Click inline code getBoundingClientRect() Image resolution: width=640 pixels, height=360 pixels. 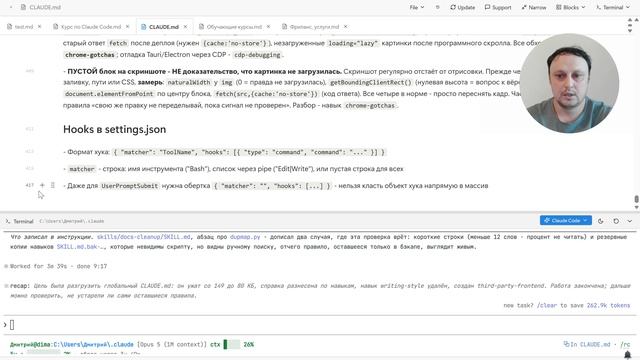[x=371, y=82]
